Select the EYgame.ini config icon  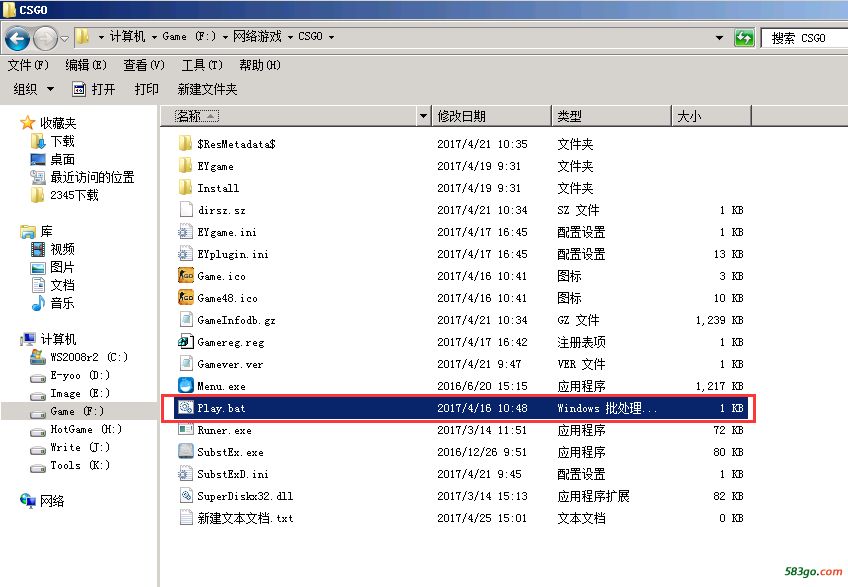[x=186, y=232]
